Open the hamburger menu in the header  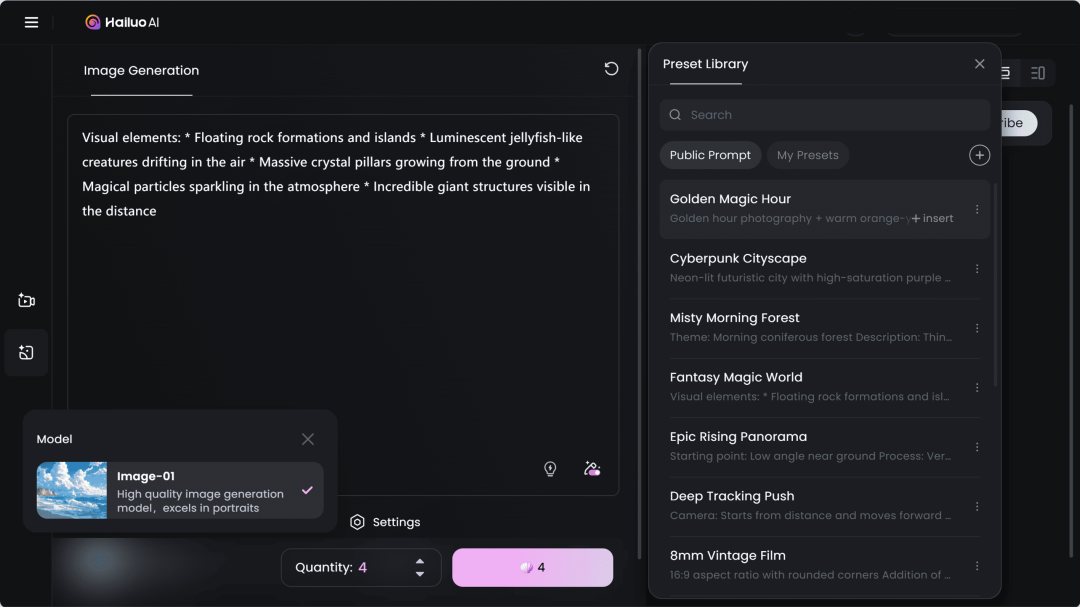[31, 22]
